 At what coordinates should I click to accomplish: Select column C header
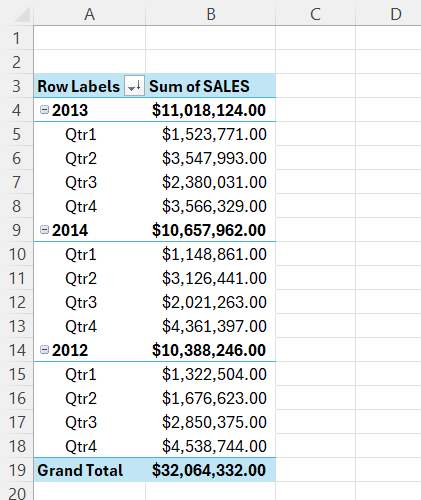click(315, 14)
